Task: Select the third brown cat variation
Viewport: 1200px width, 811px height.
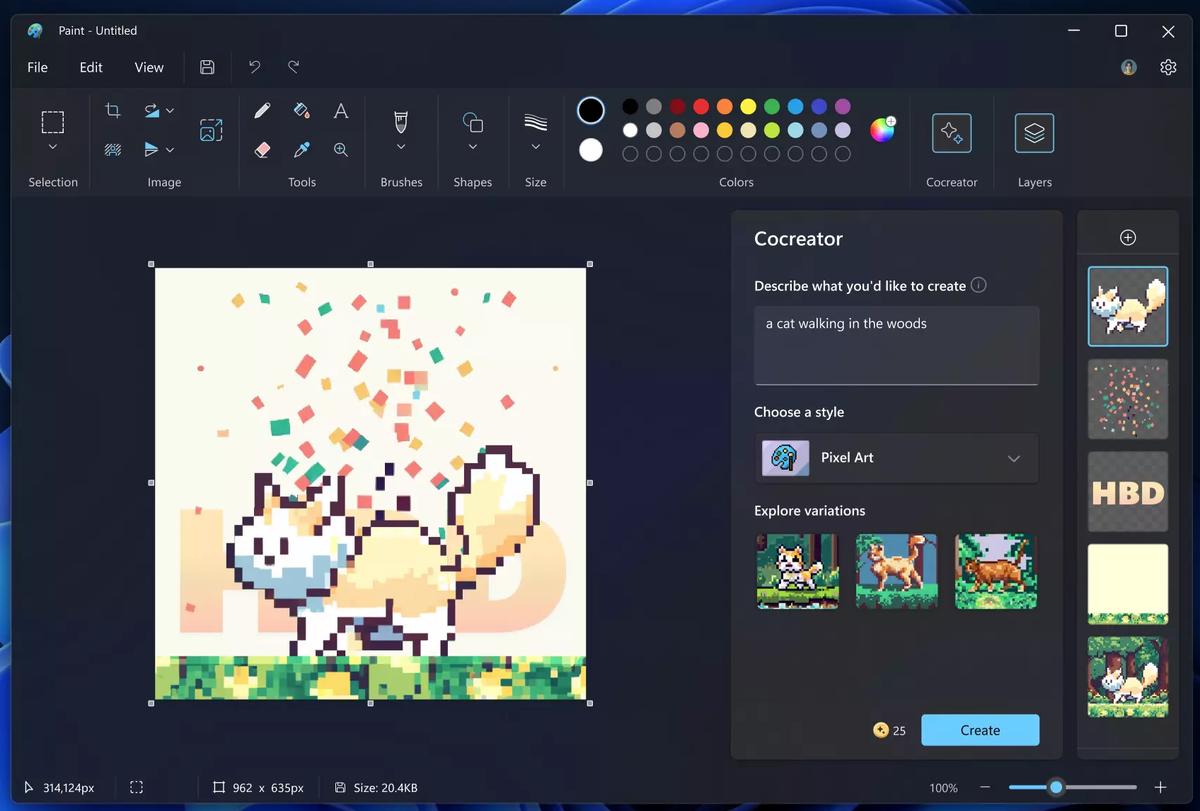Action: coord(996,571)
